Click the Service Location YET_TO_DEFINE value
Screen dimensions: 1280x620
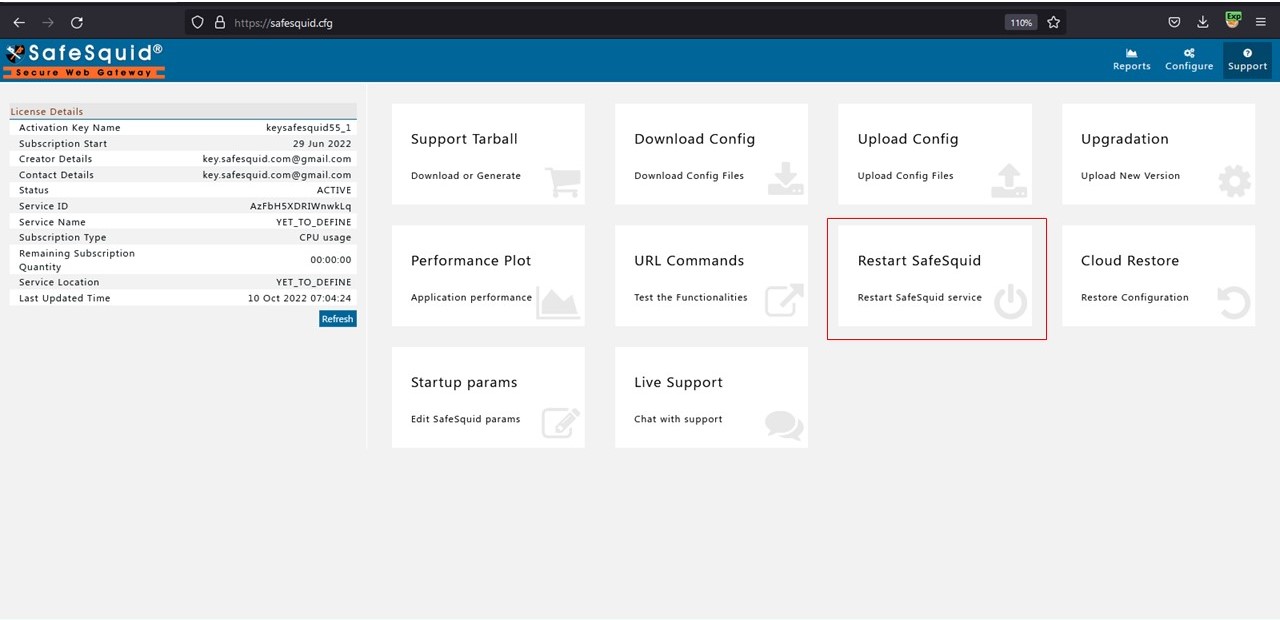tap(314, 282)
